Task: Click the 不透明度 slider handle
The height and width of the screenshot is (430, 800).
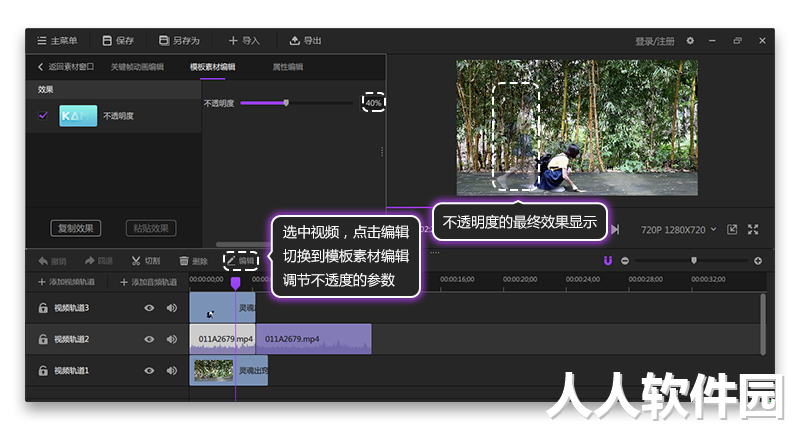Action: coord(286,103)
